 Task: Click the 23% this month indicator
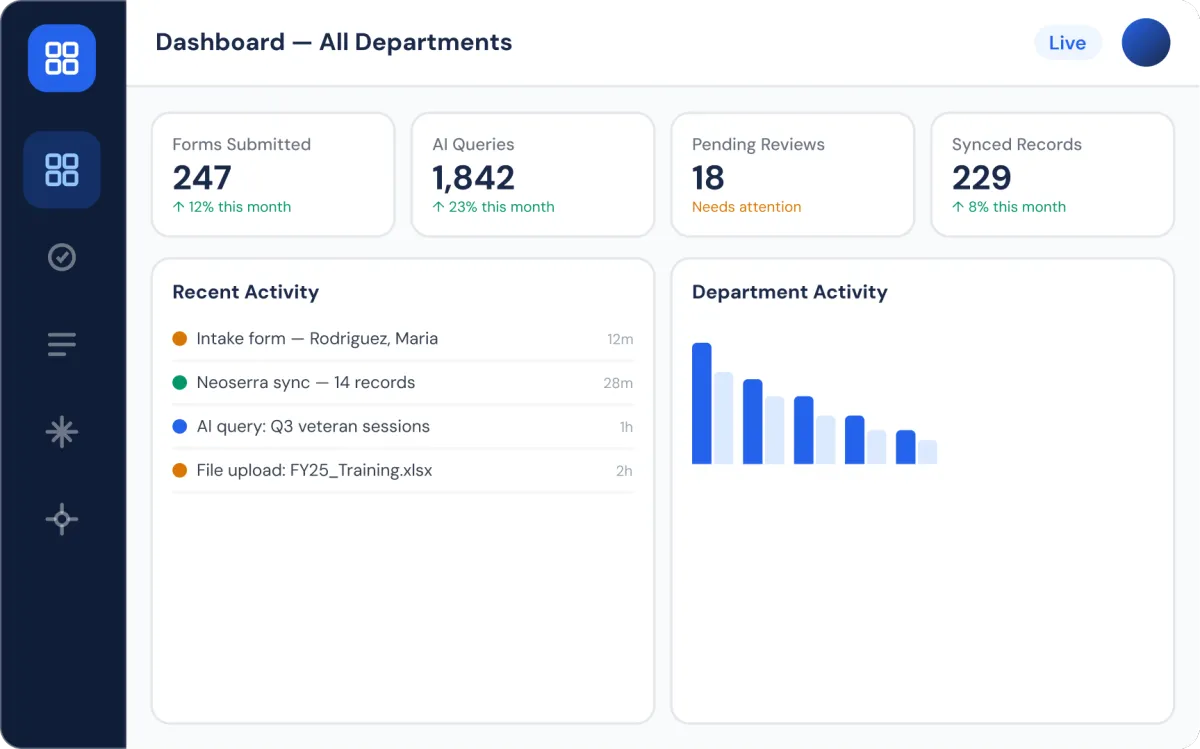tap(493, 207)
